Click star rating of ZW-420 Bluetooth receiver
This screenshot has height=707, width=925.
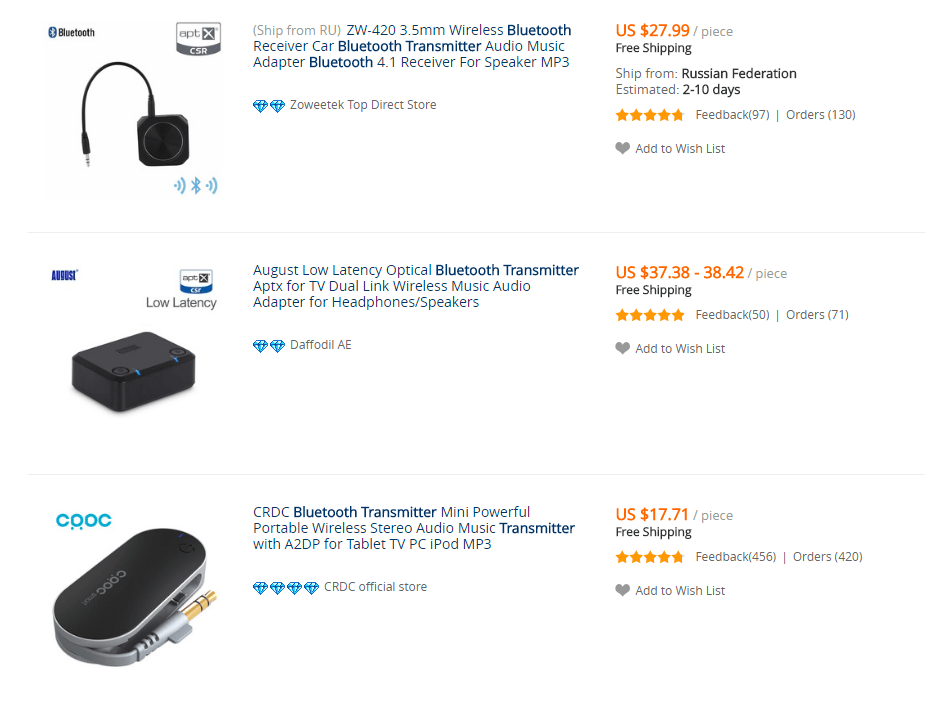650,115
